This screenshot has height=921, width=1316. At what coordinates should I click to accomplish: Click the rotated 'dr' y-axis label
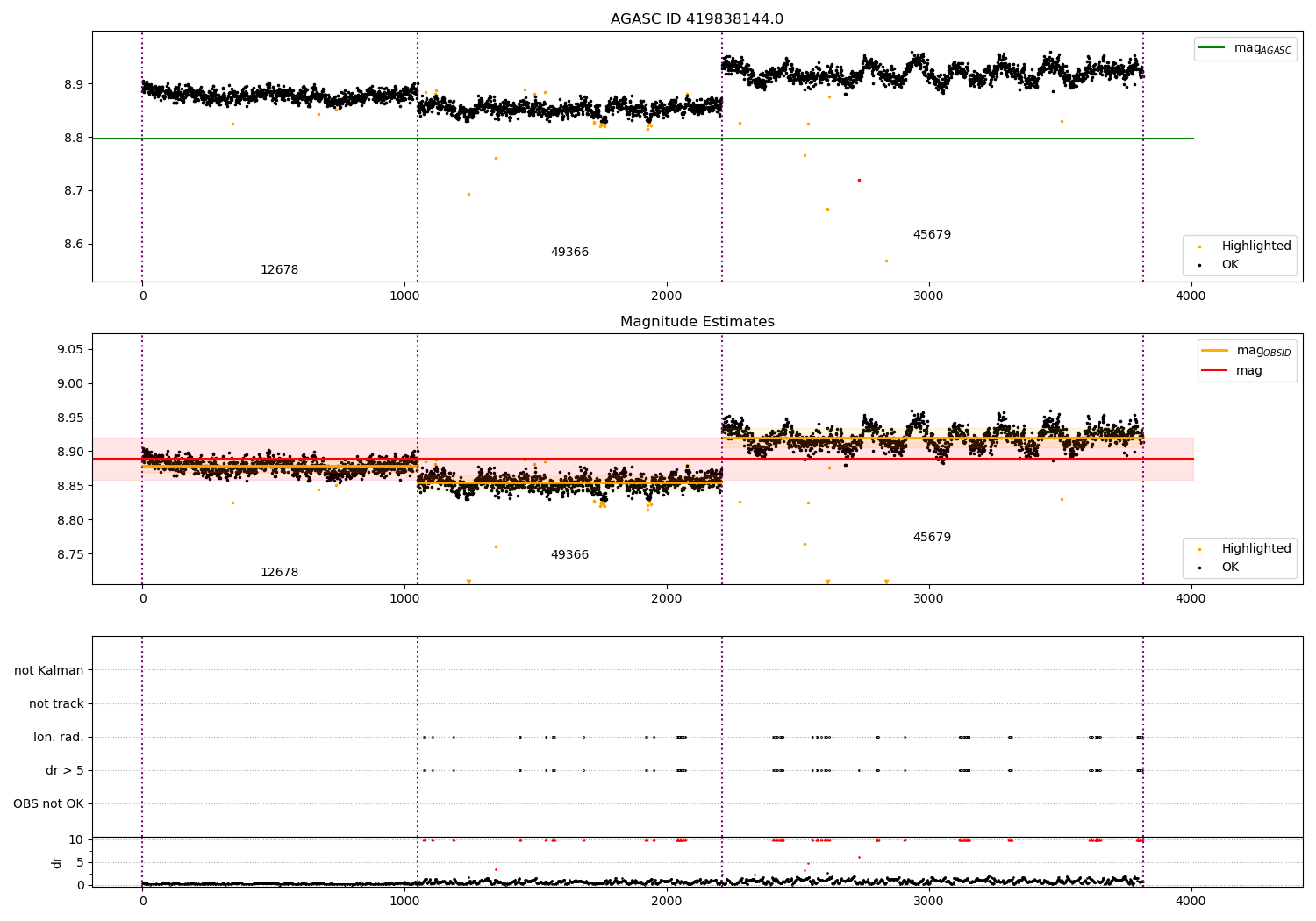[x=57, y=862]
